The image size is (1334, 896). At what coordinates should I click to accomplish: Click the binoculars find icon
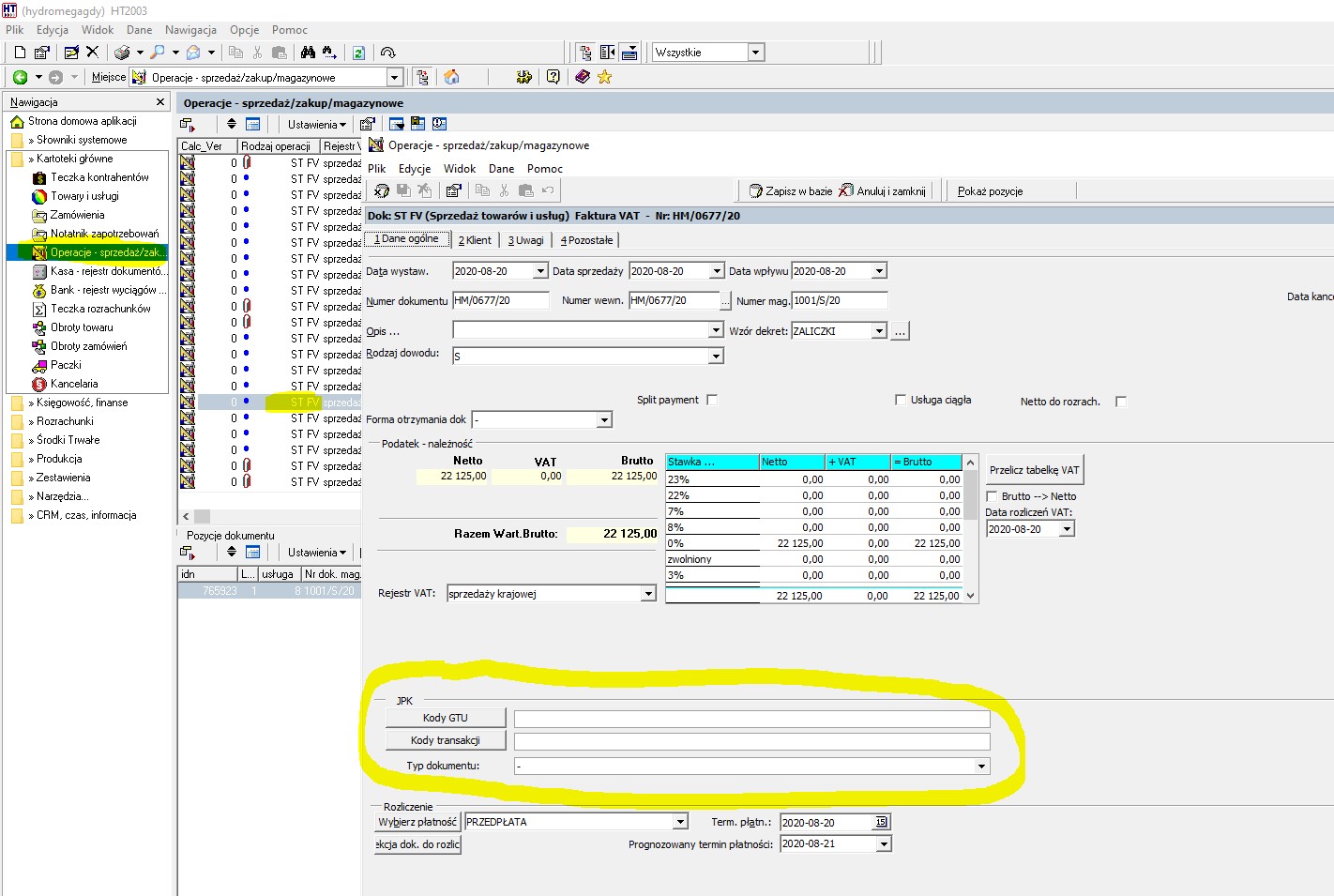point(308,53)
